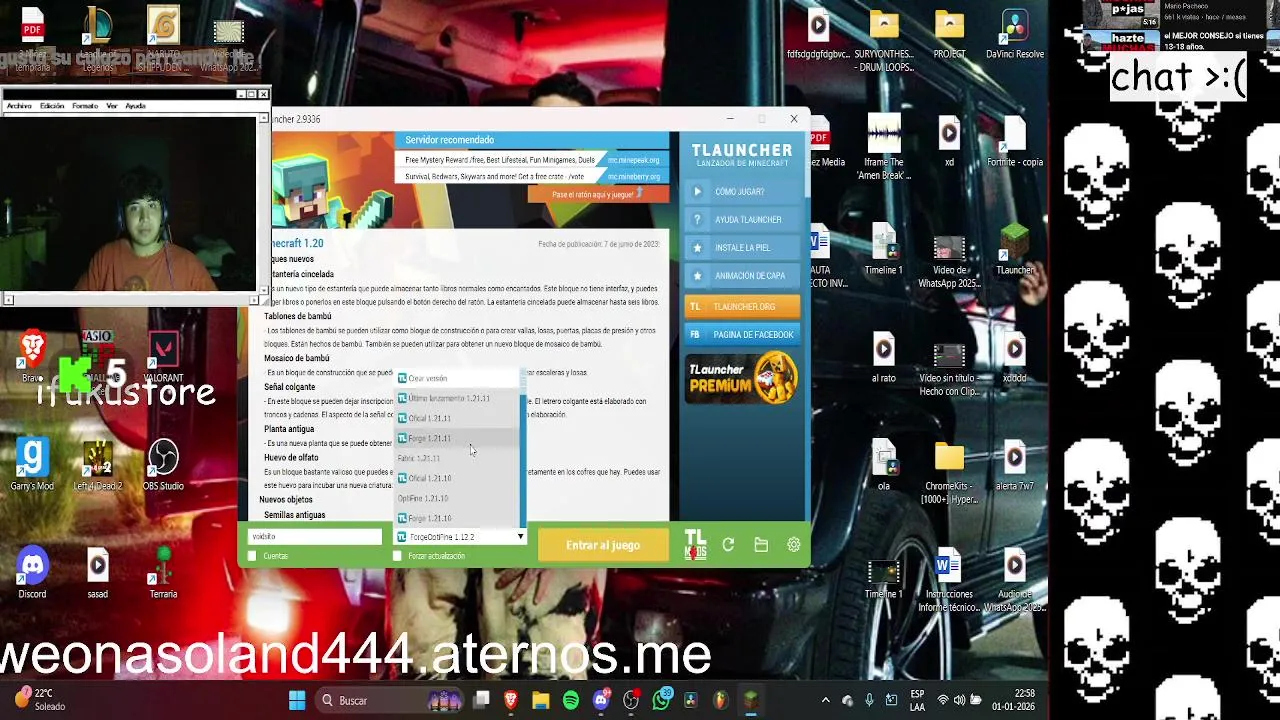Select the sasad file on desktop
The image size is (1280, 720).
98,572
